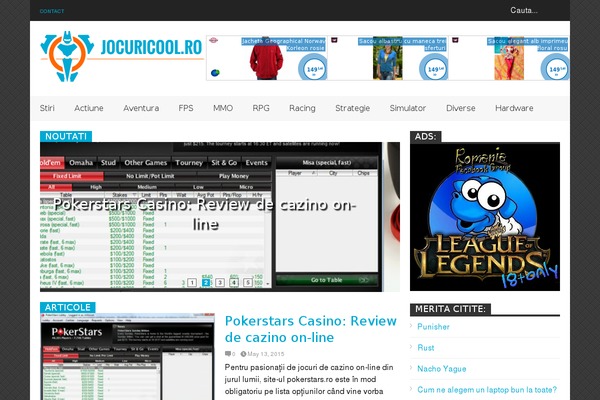The width and height of the screenshot is (600, 400).
Task: Open the Rust link in Merita Citite
Action: [x=426, y=348]
